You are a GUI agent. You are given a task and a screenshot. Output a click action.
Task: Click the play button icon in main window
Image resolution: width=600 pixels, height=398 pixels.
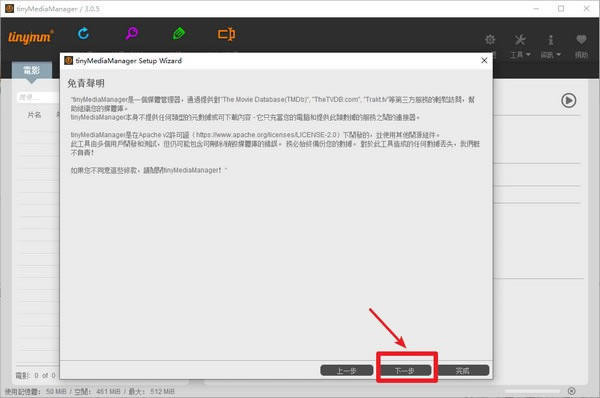click(x=569, y=100)
